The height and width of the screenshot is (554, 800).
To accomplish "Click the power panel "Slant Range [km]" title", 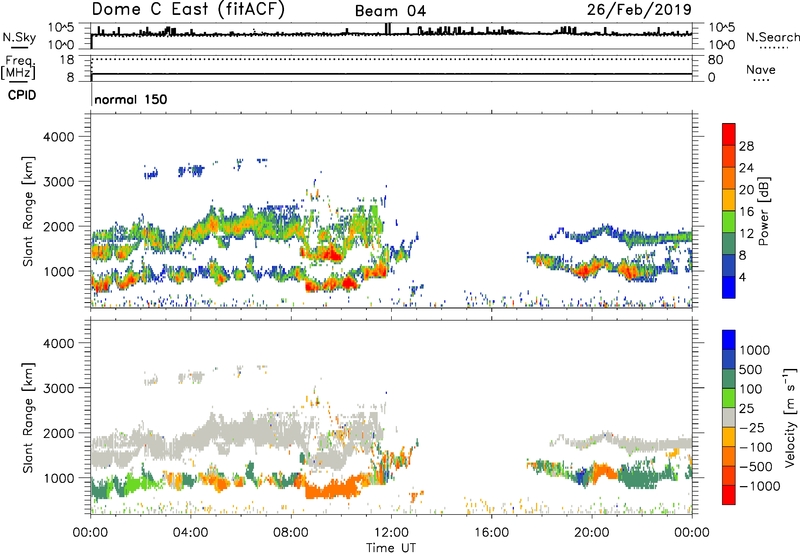I will [x=28, y=211].
